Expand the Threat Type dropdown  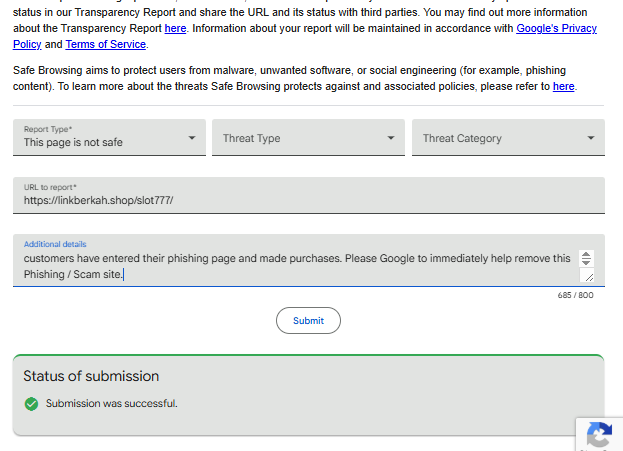pos(308,138)
